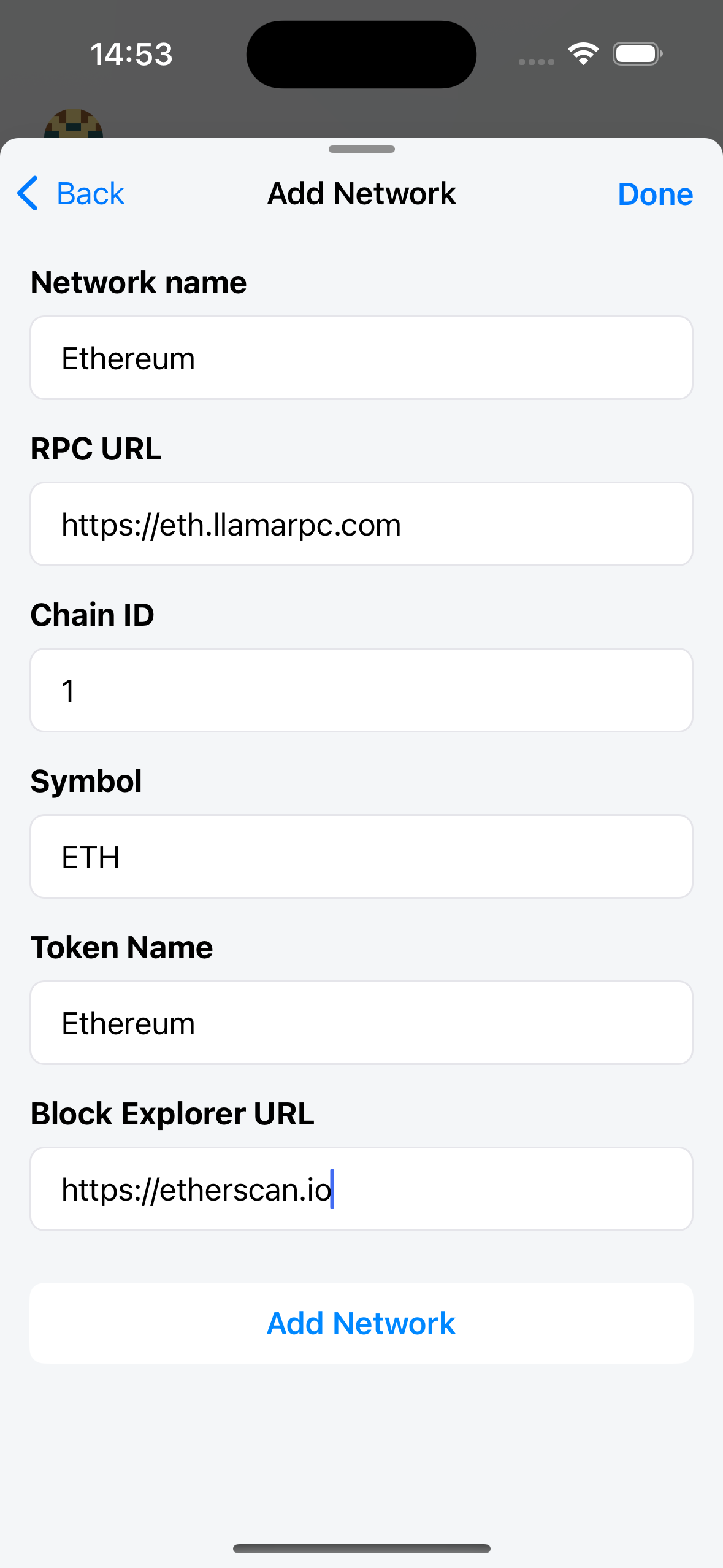723x1568 pixels.
Task: Click the Block Explorer URL label
Action: click(x=172, y=1113)
